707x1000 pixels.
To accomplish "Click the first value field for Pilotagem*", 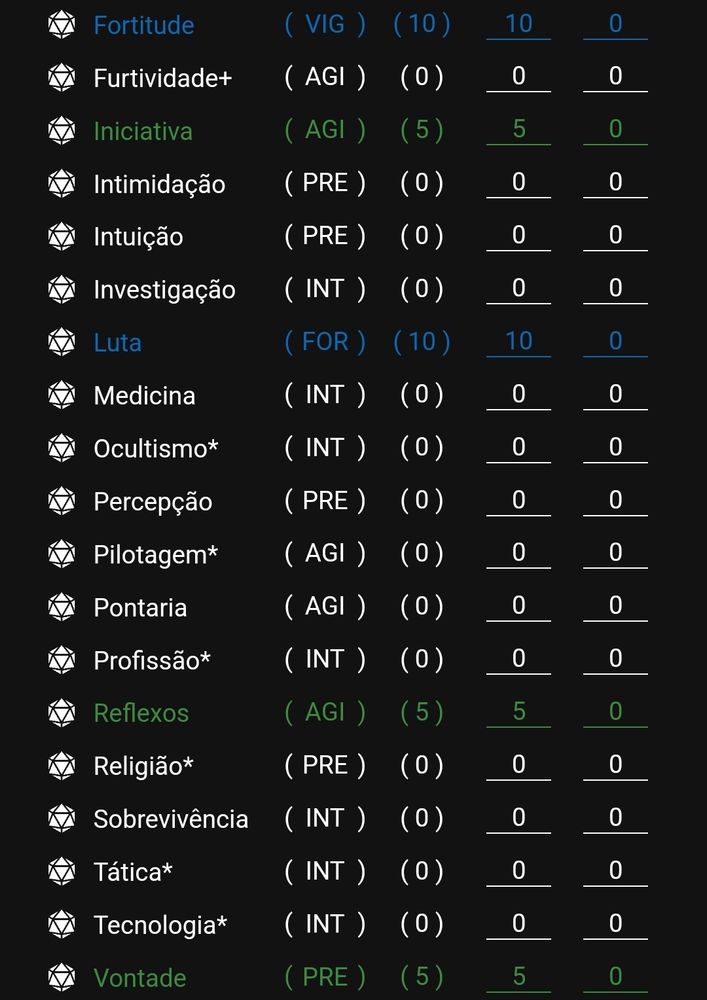I will coord(518,554).
